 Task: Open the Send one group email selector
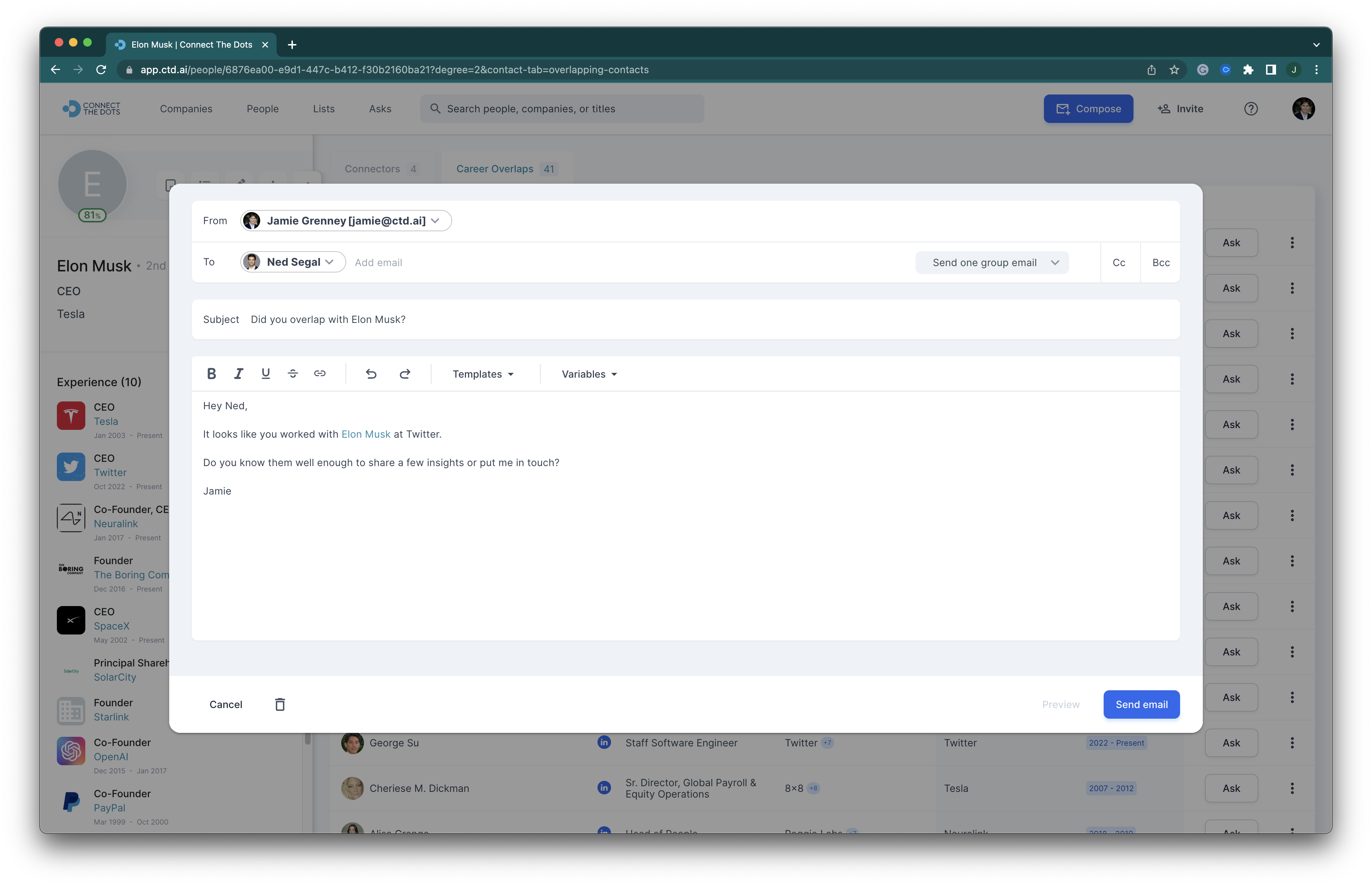tap(992, 262)
